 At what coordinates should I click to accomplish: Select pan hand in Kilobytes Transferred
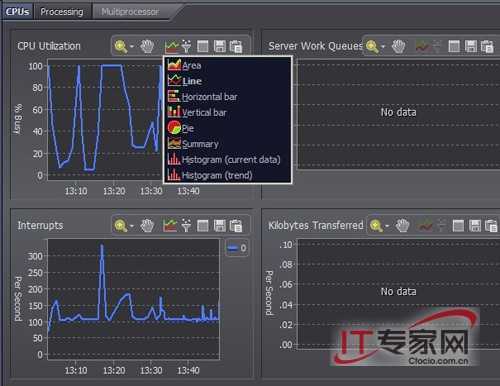pyautogui.click(x=402, y=226)
